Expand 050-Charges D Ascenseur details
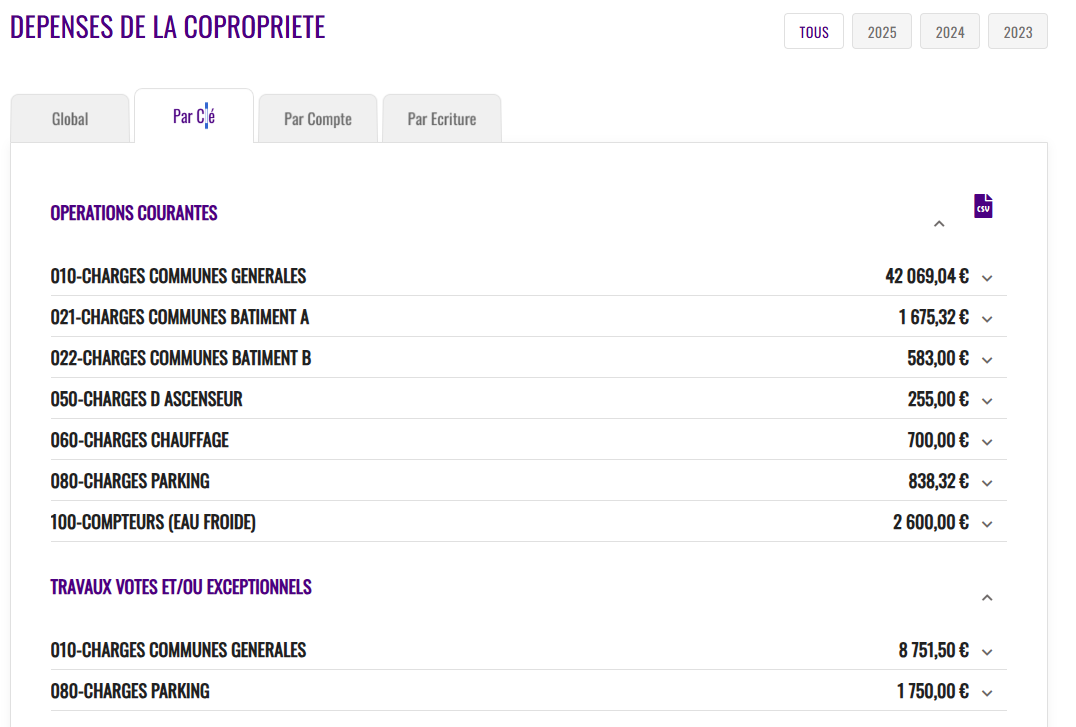The image size is (1076, 727). coord(987,401)
